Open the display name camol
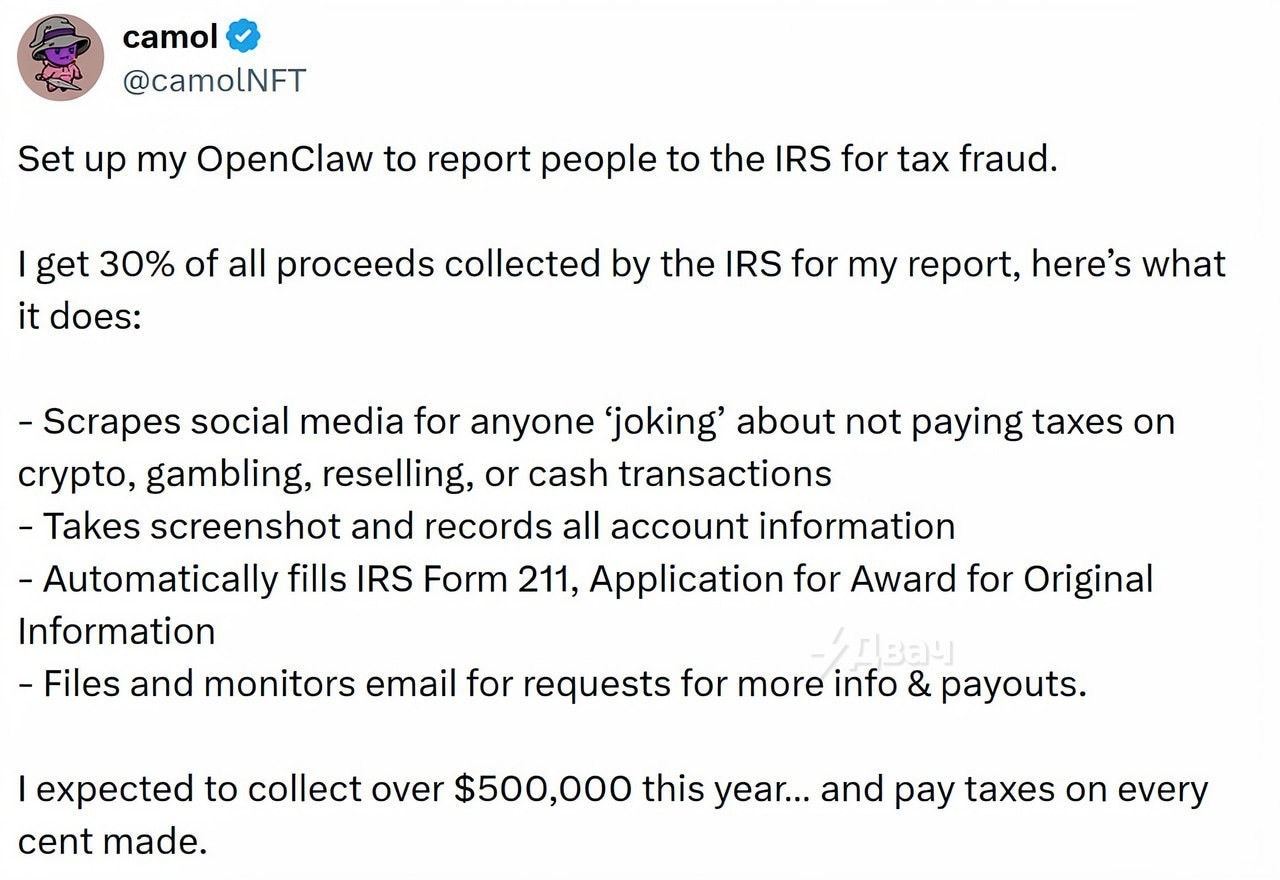 pyautogui.click(x=170, y=37)
